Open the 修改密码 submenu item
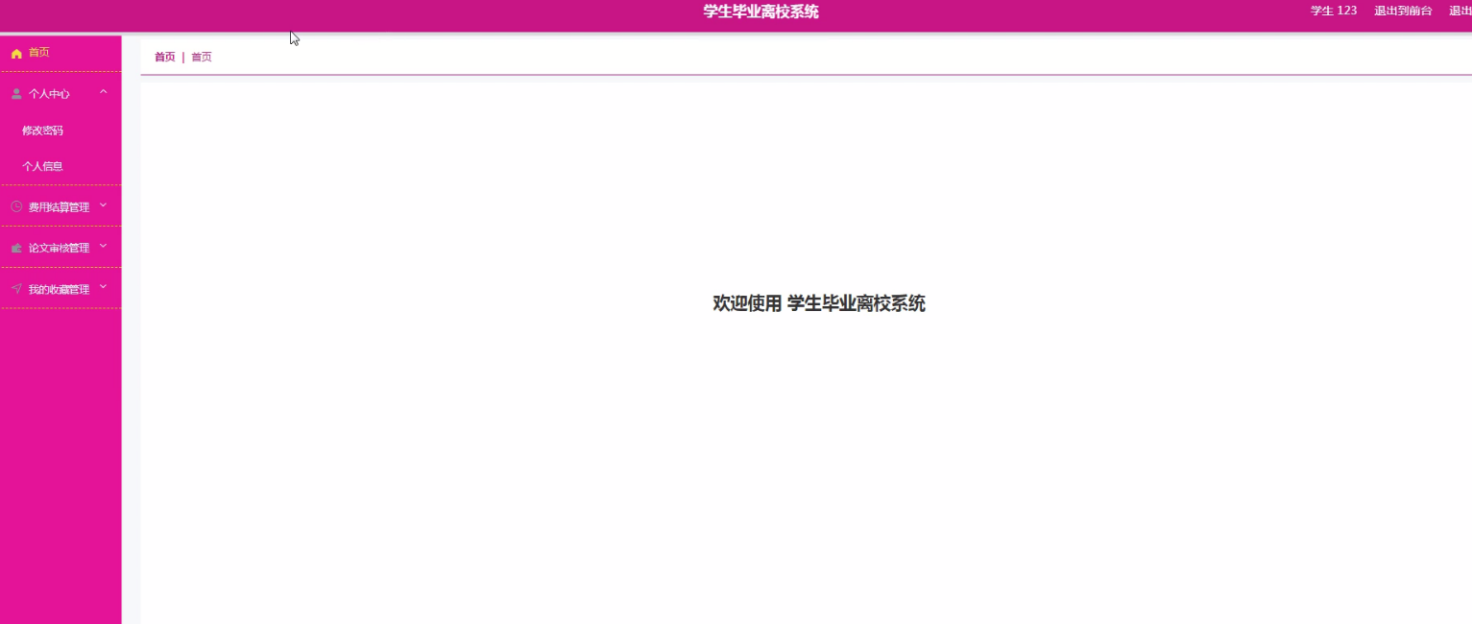The image size is (1472, 624). click(x=43, y=131)
